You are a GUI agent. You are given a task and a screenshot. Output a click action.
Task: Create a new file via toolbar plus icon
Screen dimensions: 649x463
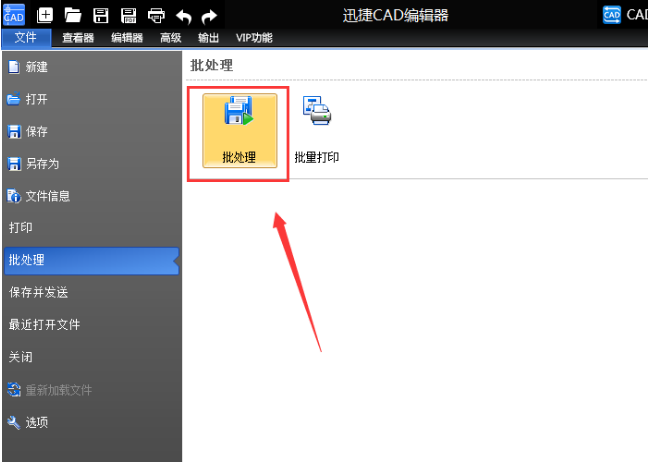tap(45, 15)
